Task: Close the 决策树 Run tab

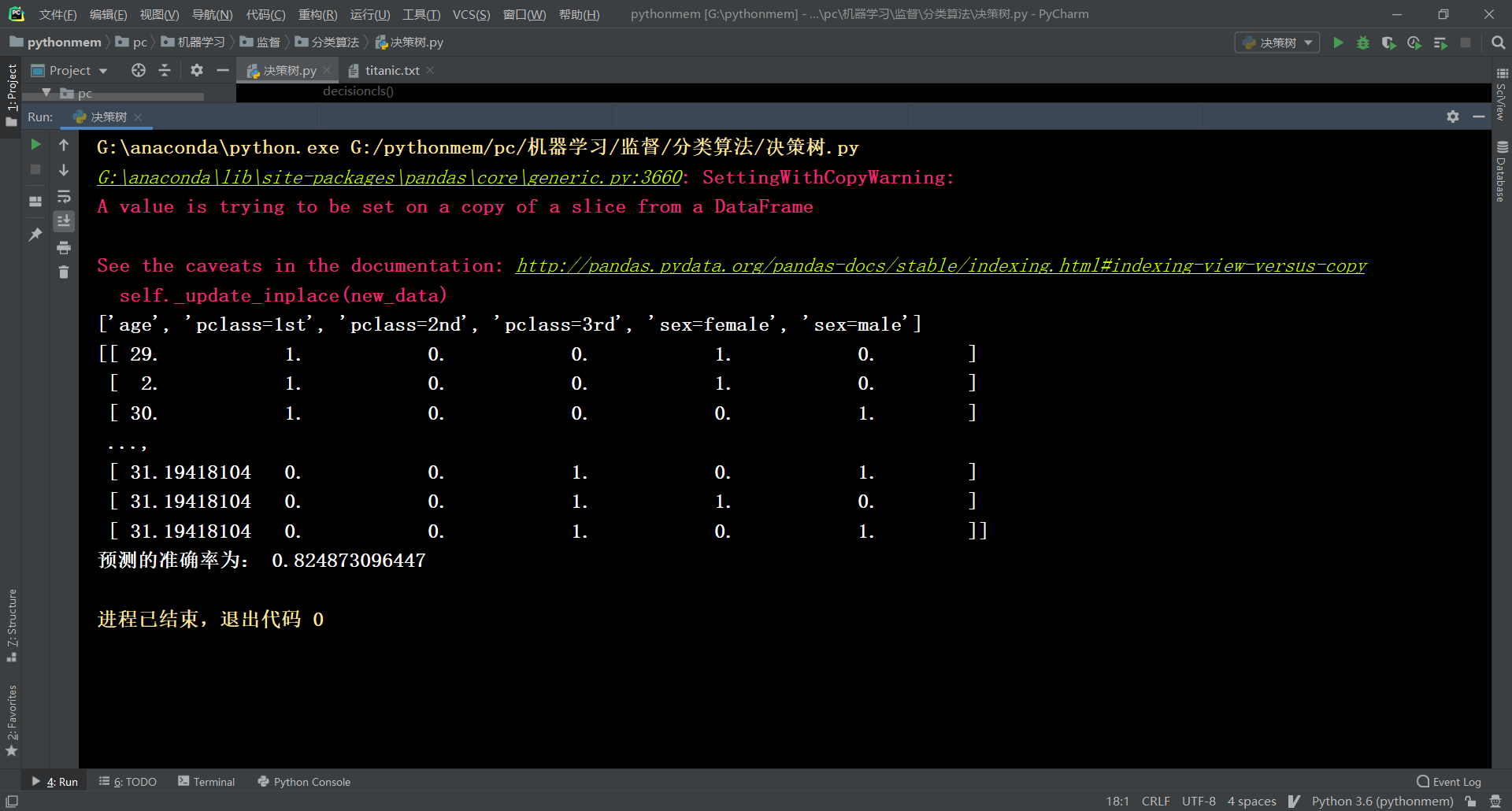Action: (x=138, y=117)
